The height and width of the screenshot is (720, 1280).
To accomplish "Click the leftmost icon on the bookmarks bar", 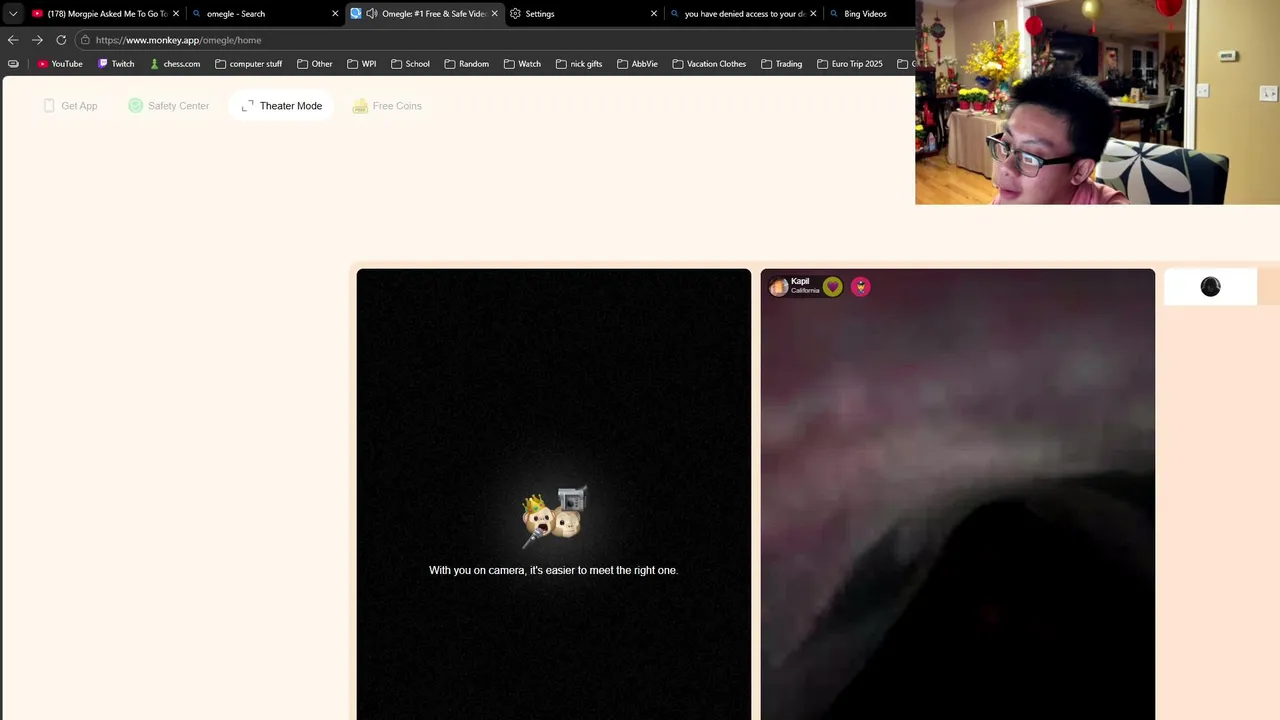I will click(13, 64).
